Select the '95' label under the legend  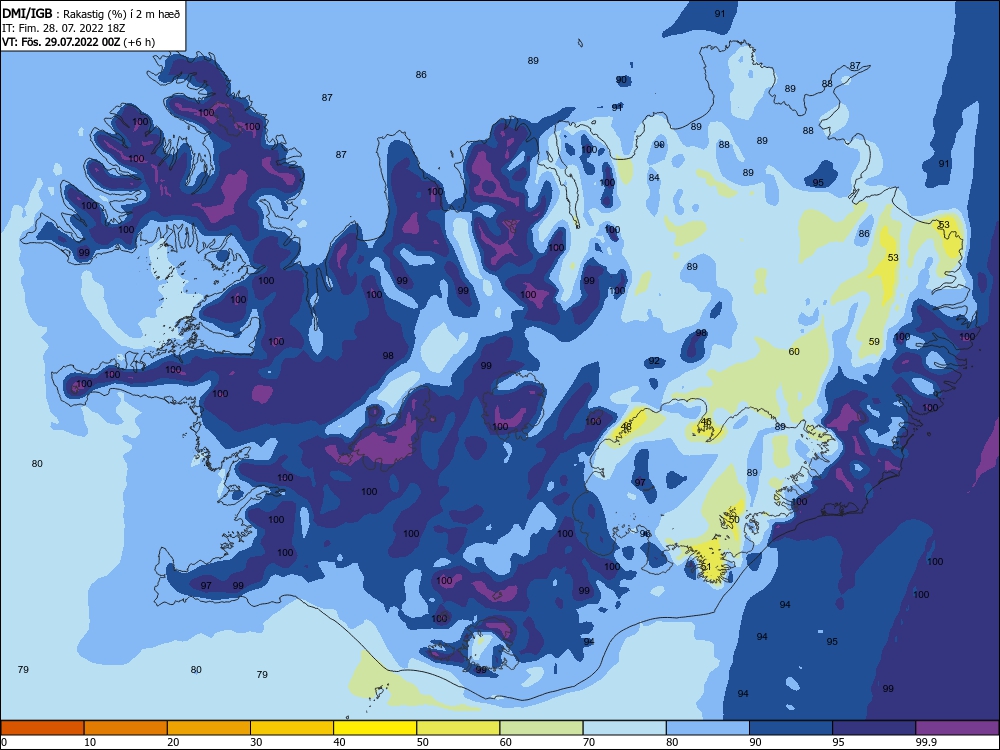(x=838, y=742)
